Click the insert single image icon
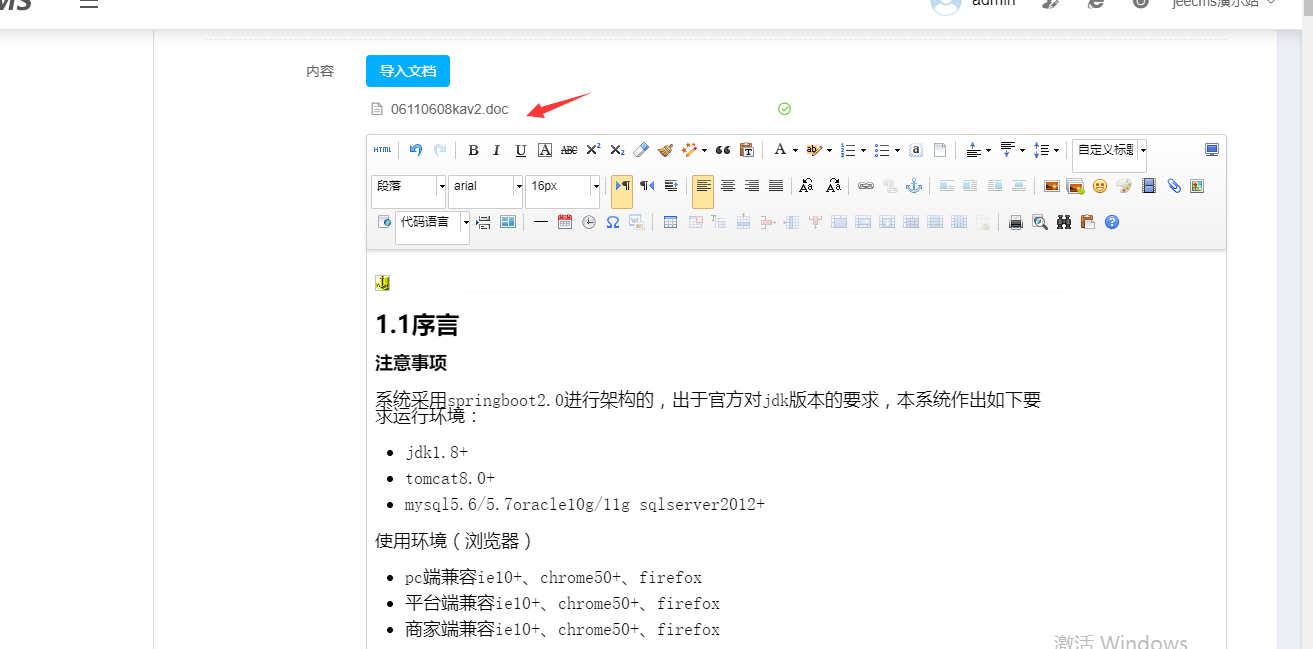 point(1052,186)
